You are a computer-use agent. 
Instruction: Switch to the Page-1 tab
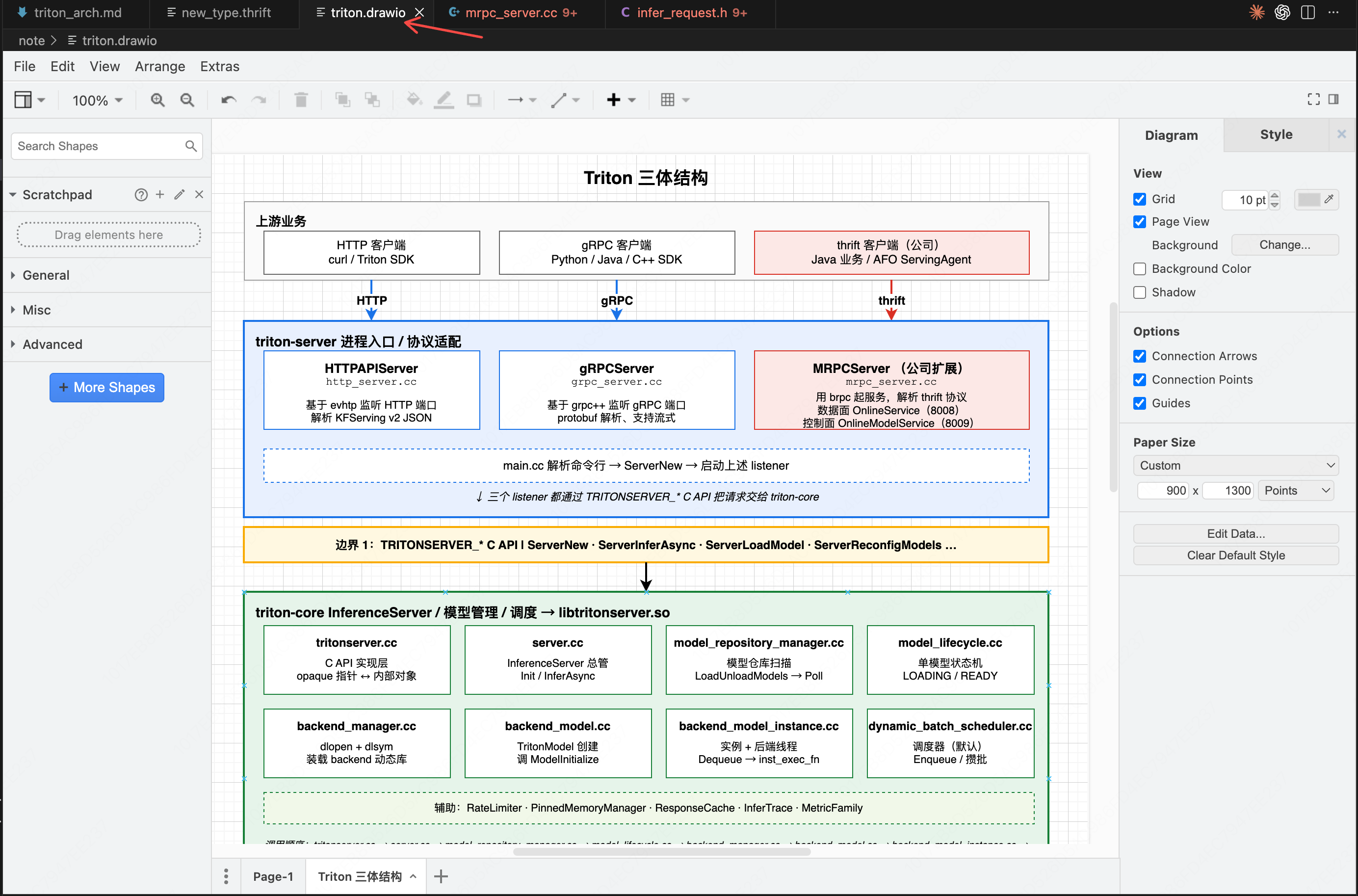click(272, 876)
